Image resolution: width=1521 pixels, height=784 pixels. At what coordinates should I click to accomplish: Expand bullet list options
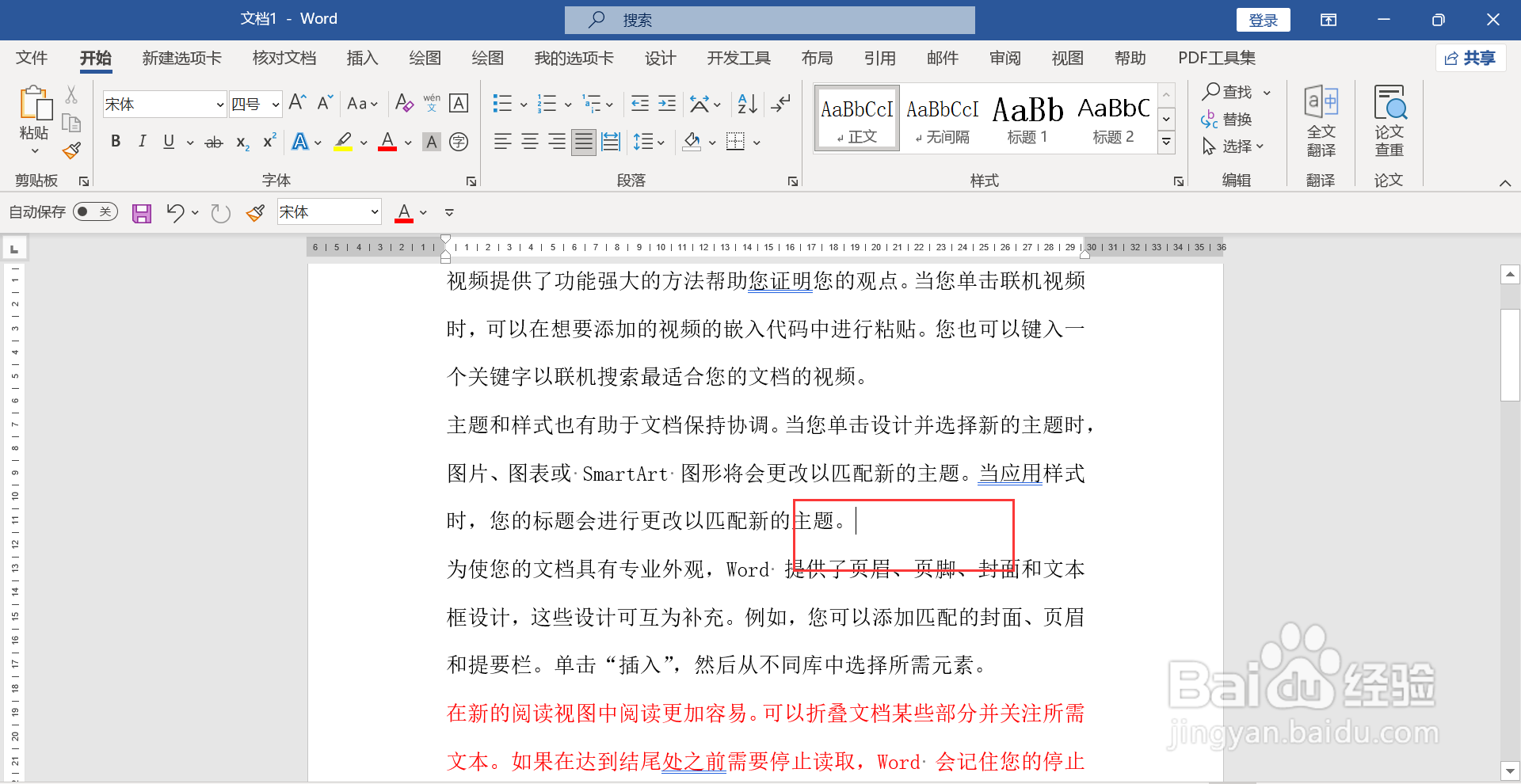click(524, 105)
